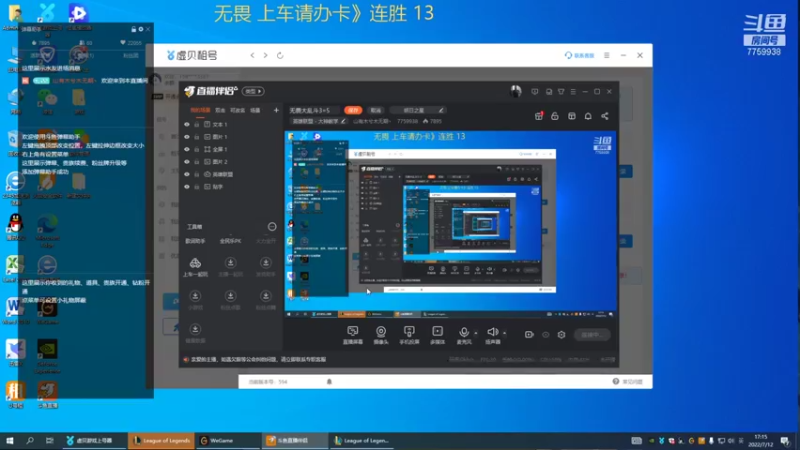The image size is (800, 450).
Task: Add a new scene with the plus icon
Action: click(x=276, y=110)
